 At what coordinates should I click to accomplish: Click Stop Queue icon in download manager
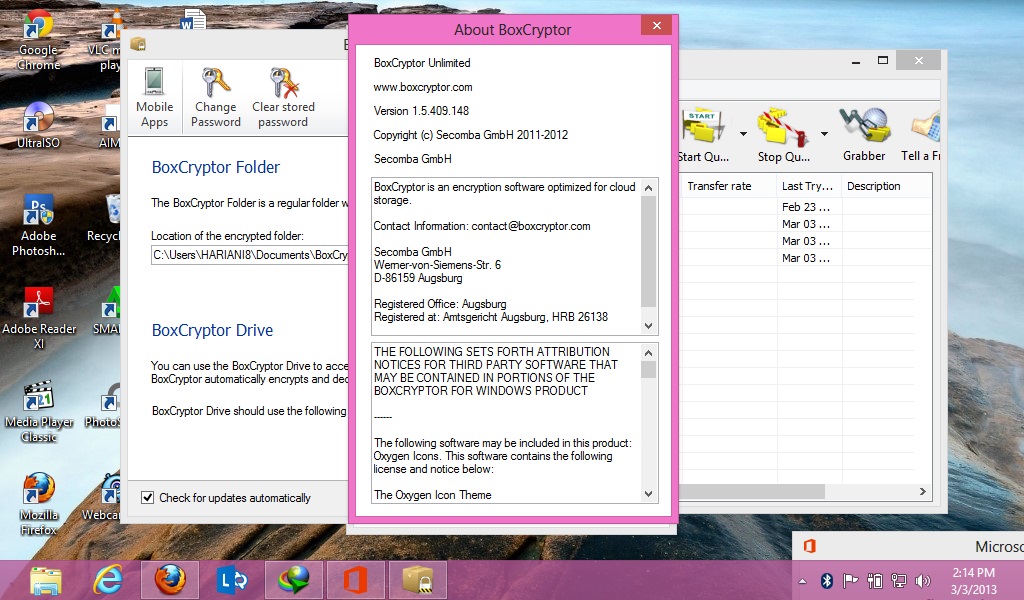782,125
